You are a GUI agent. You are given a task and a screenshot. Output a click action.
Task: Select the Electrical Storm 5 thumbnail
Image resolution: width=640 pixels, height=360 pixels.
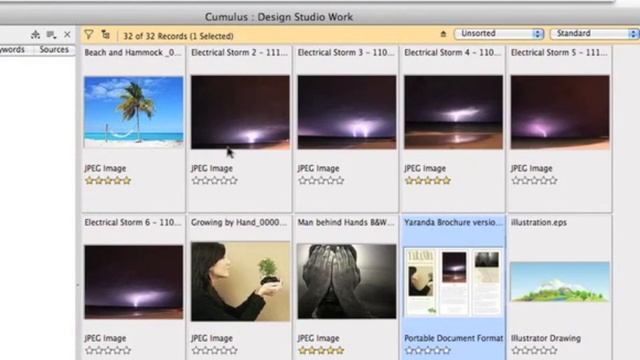(560, 112)
